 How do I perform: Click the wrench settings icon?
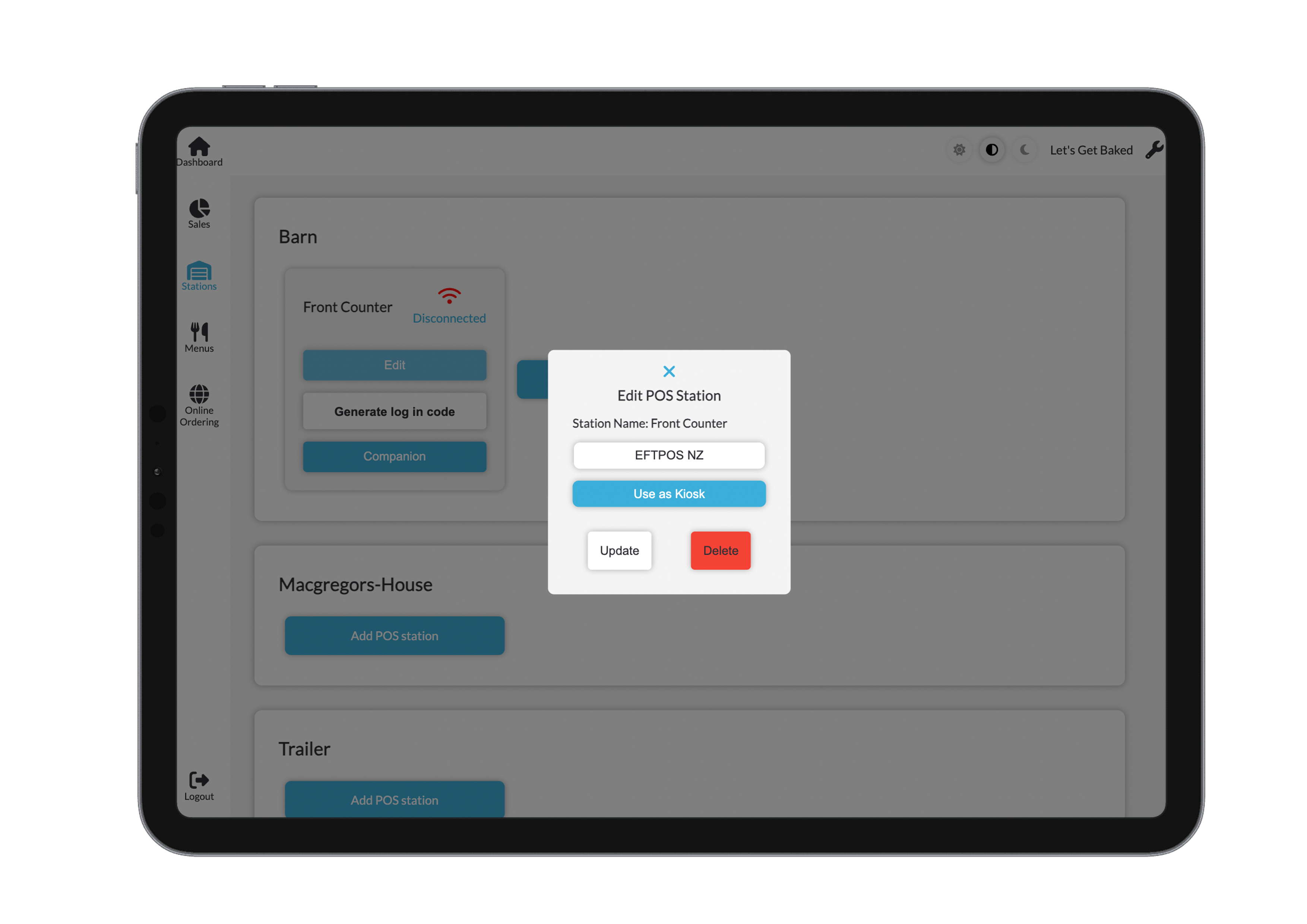pos(1154,150)
